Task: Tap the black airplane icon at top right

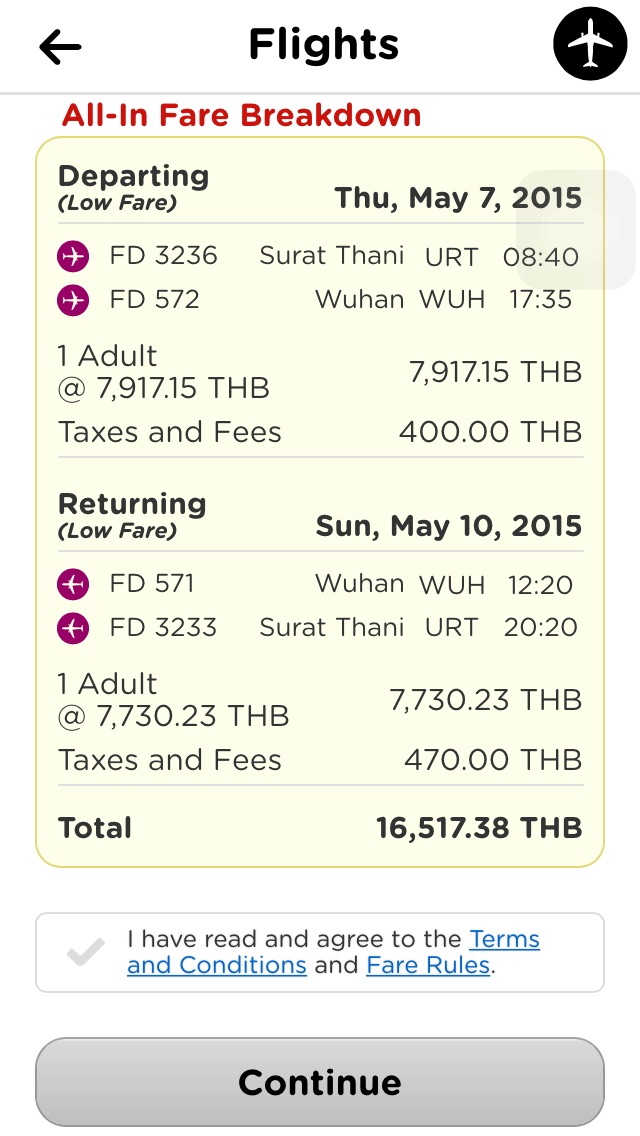Action: (590, 46)
